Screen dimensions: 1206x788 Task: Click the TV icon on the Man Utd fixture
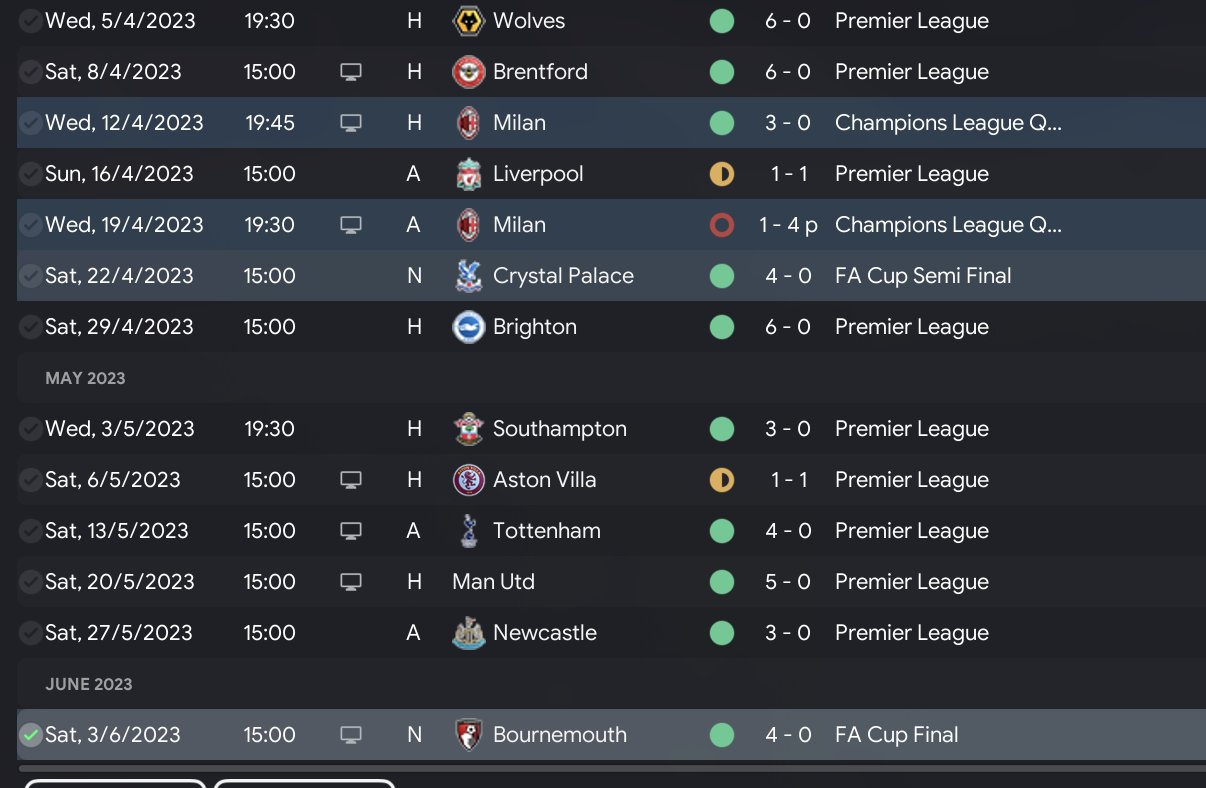click(350, 582)
